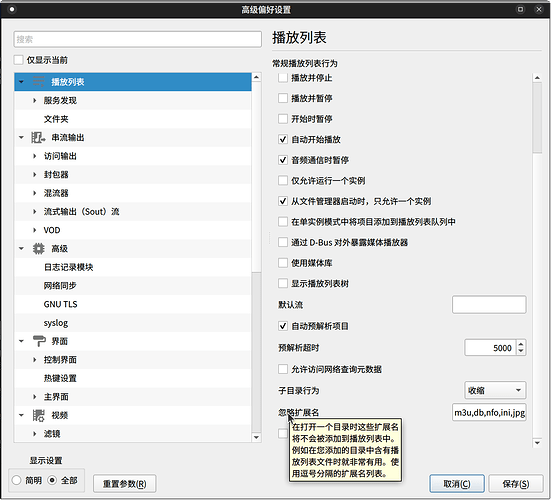
Task: Expand the 访问输出 node
Action: coord(34,156)
